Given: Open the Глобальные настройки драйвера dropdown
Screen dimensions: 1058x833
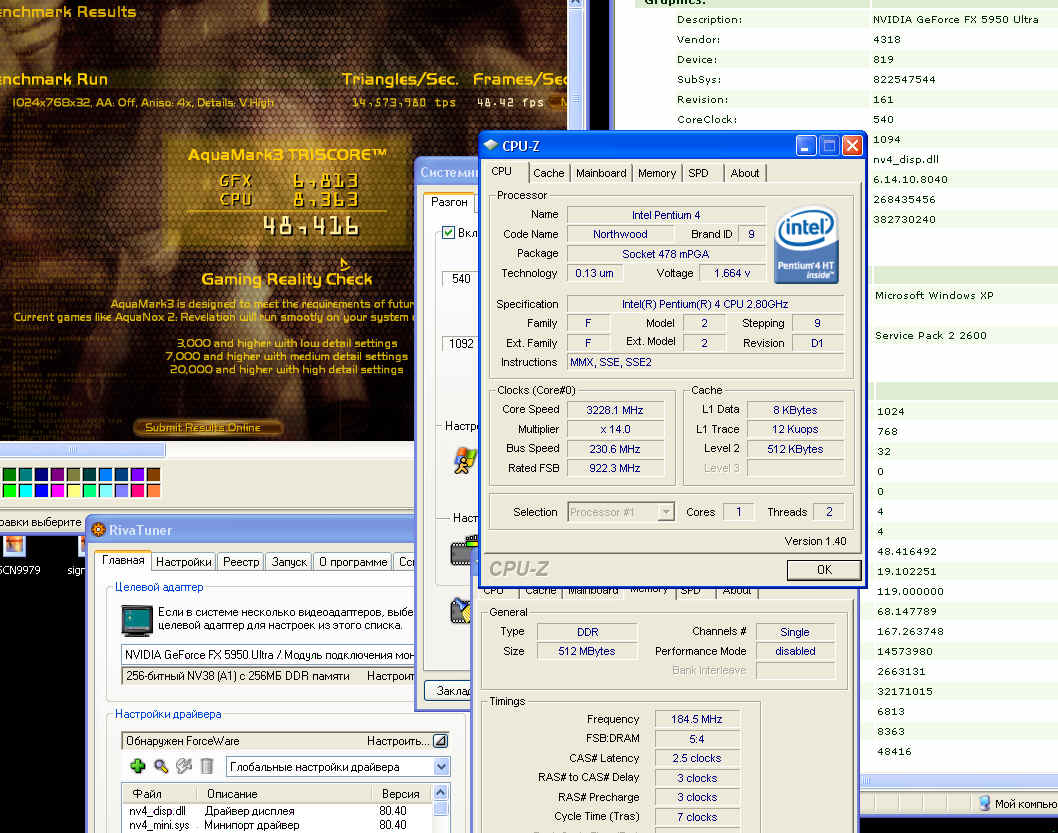Looking at the screenshot, I should tap(441, 767).
